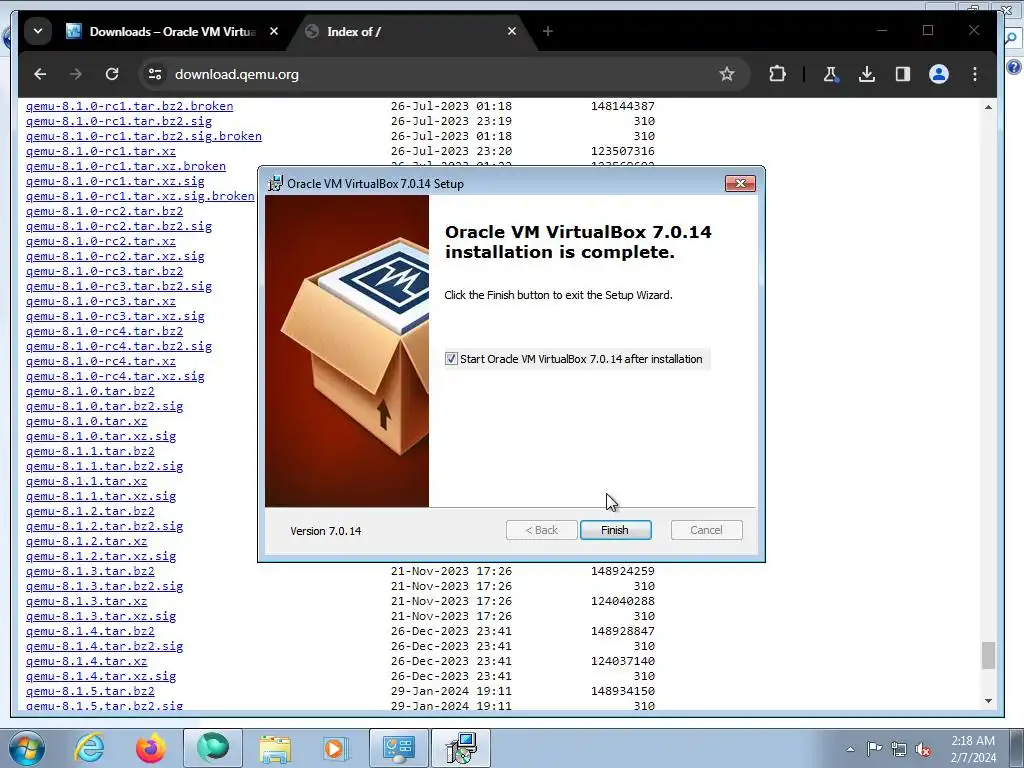Open Chrome Labs flask icon
The image size is (1024, 768).
pos(830,74)
